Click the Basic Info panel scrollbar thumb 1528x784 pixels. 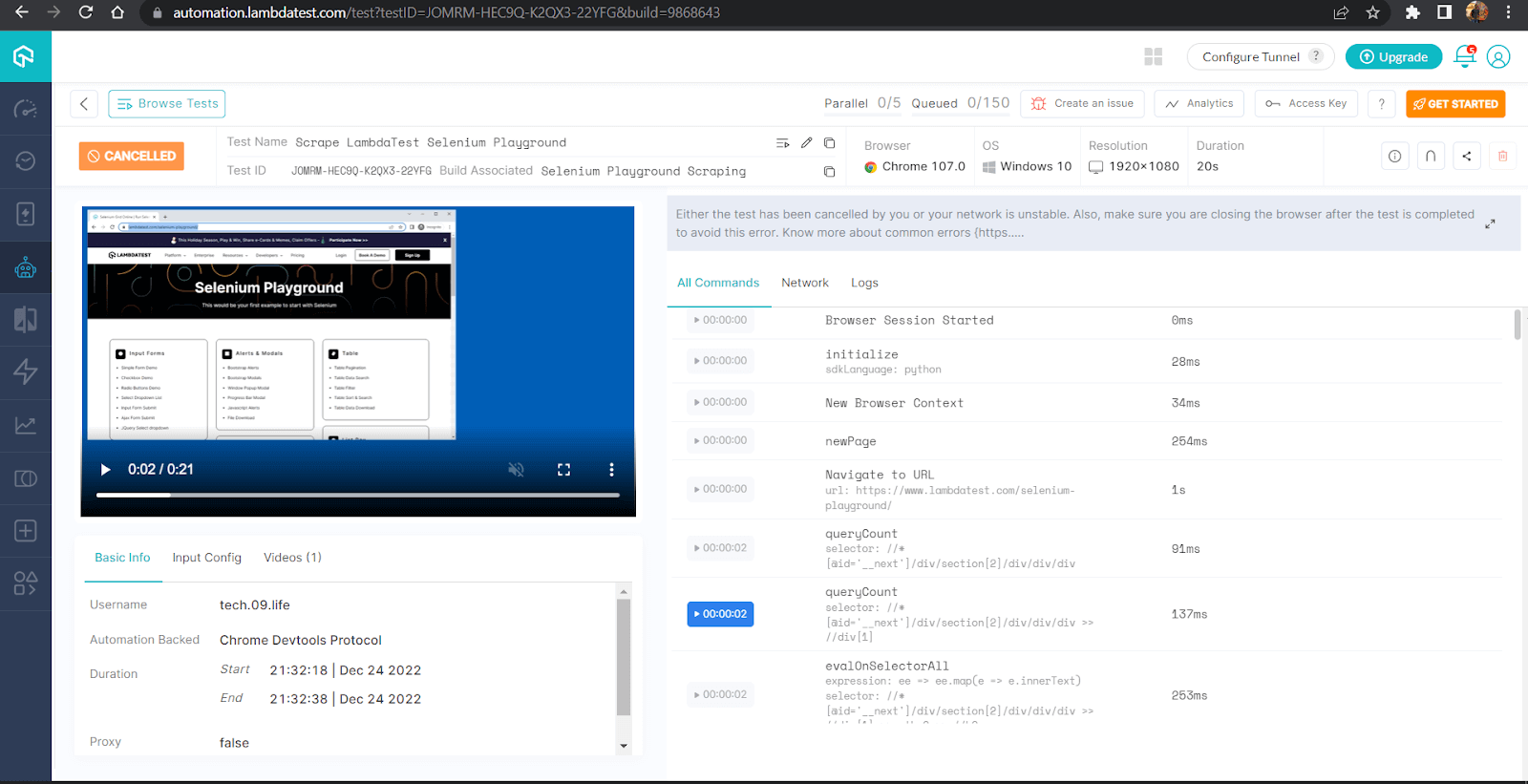coord(624,657)
